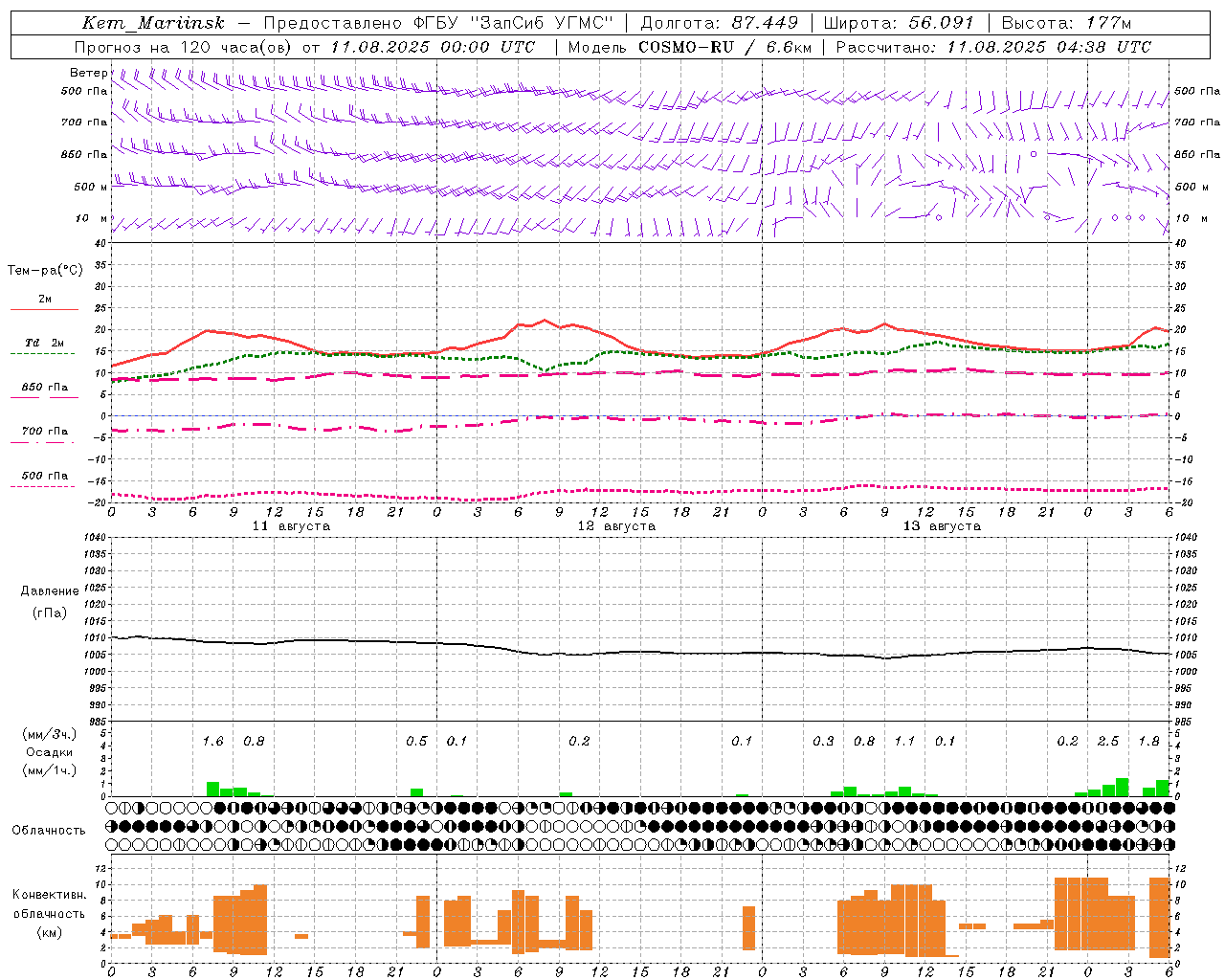
Task: Select the forecast start time '00:00 UTC'
Action: [476, 47]
